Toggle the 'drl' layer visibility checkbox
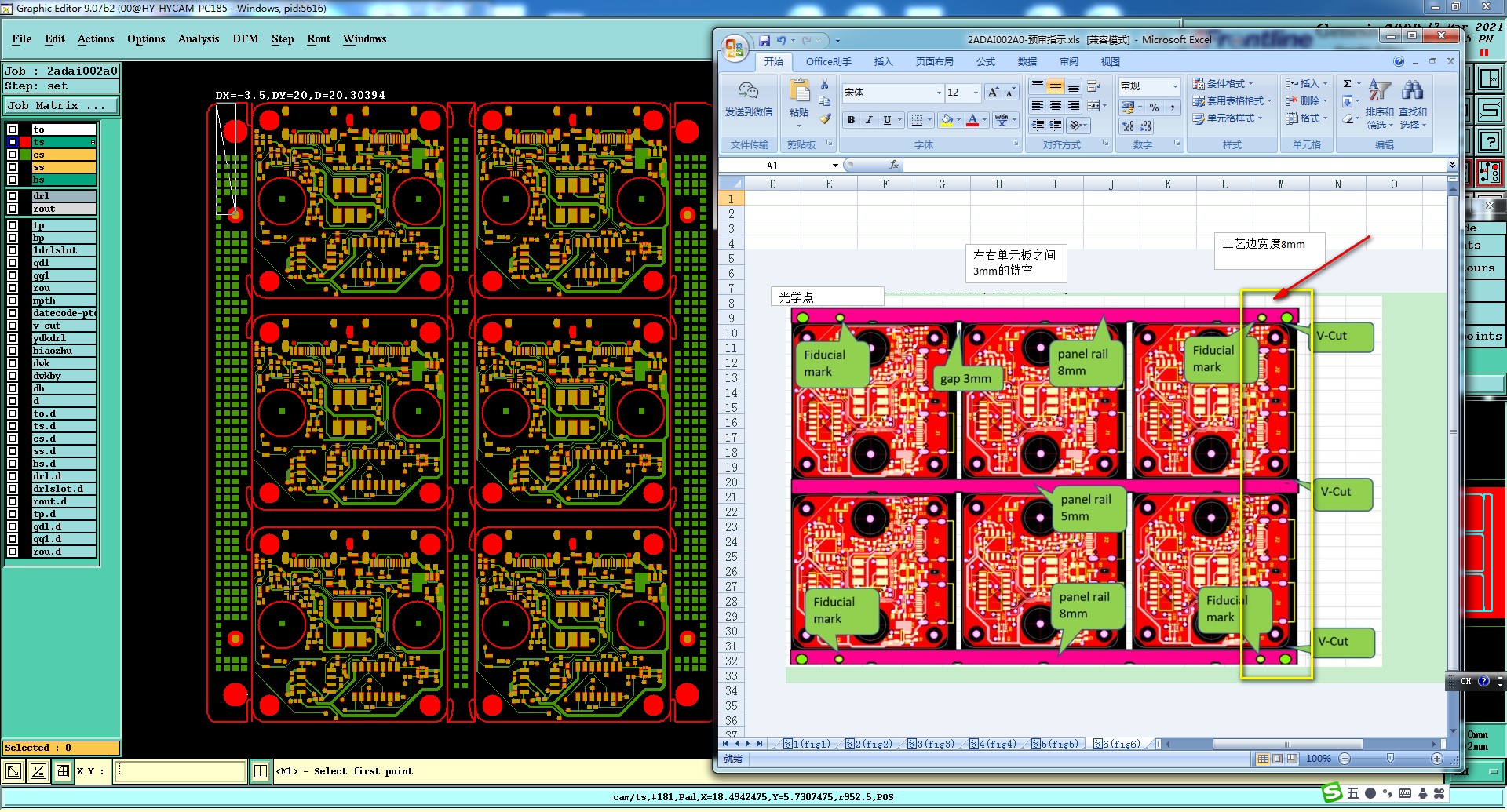The image size is (1507, 812). pyautogui.click(x=13, y=196)
